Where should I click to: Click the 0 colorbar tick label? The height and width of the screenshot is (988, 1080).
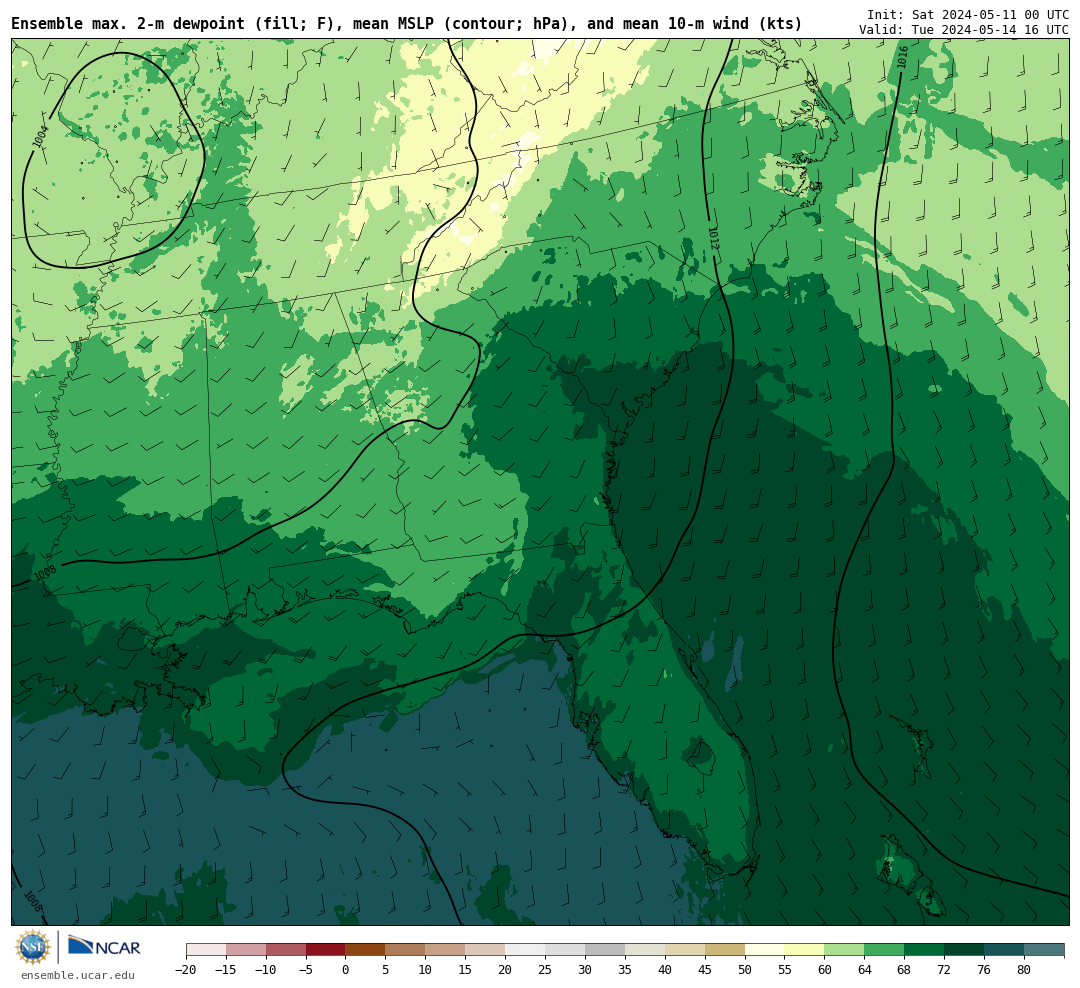346,970
